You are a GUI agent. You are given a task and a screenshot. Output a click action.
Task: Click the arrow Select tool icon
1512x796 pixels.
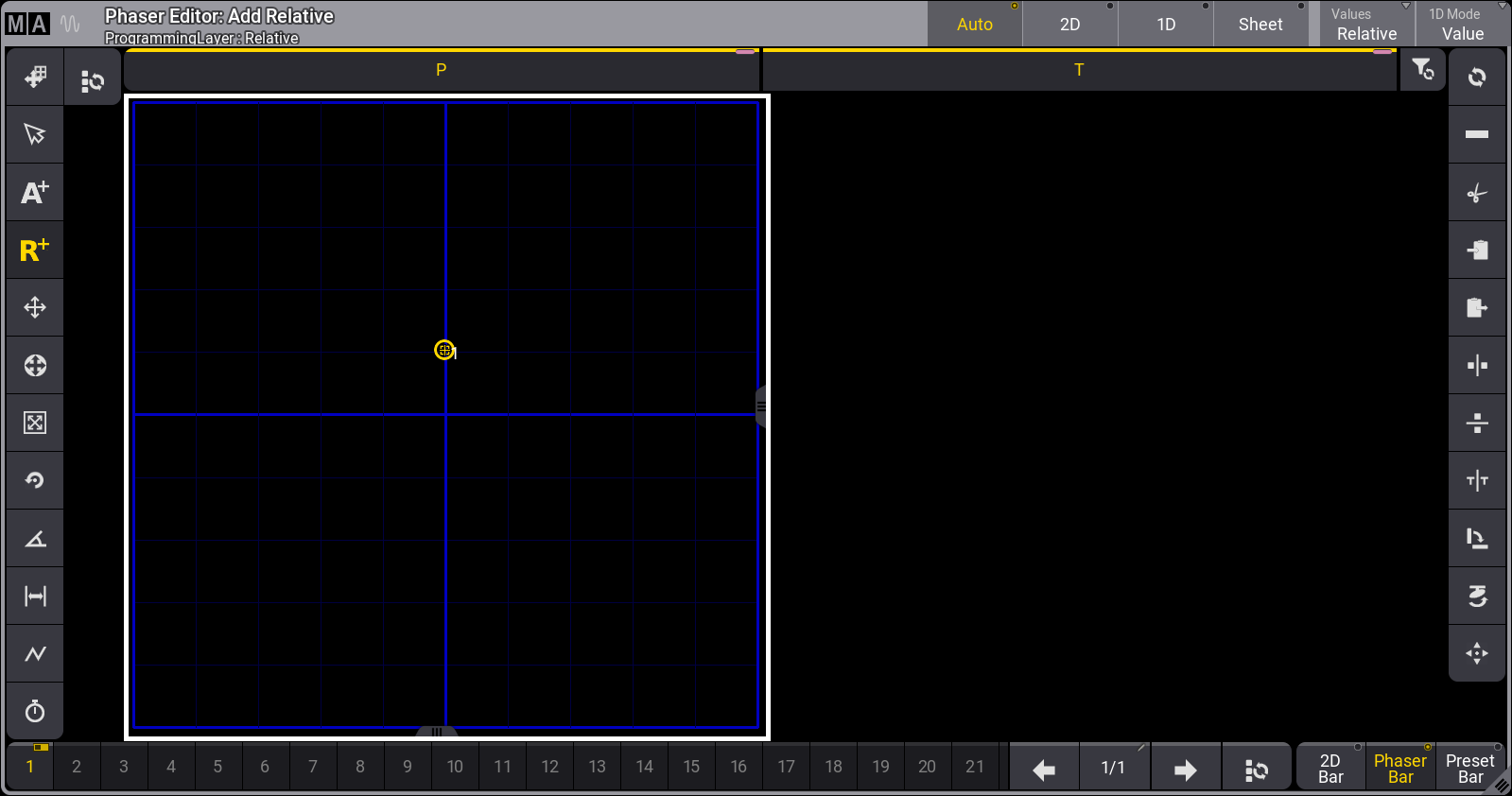click(x=35, y=134)
